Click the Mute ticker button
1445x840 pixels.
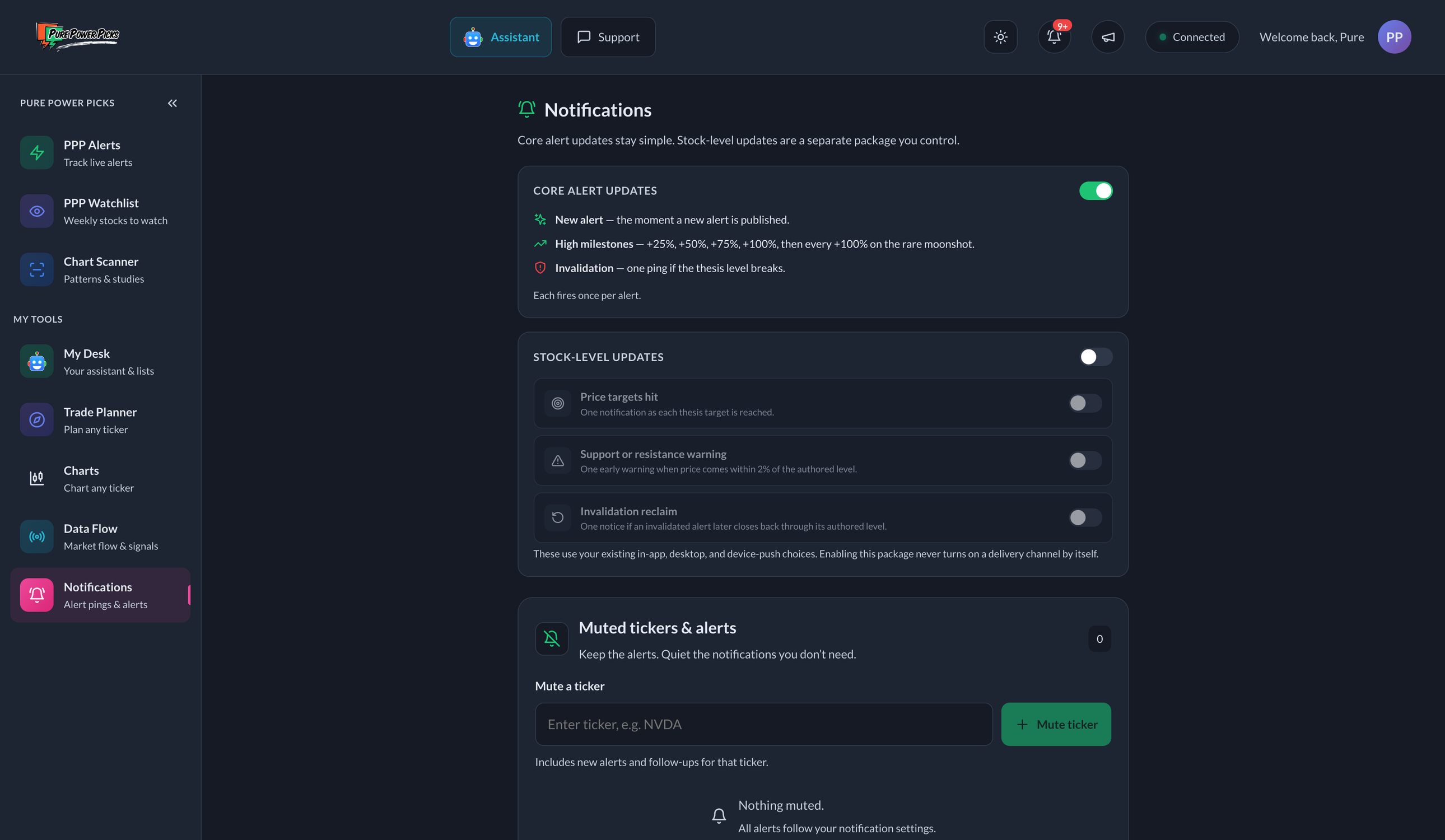(x=1056, y=724)
